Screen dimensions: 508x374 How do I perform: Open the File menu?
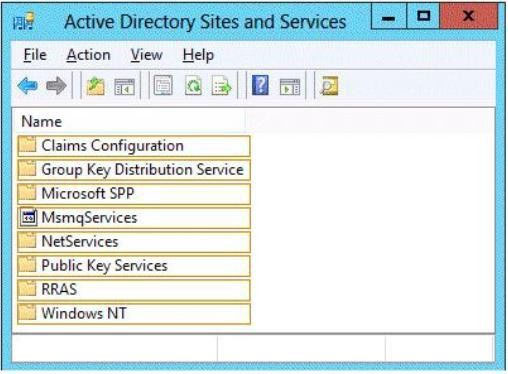tap(35, 55)
